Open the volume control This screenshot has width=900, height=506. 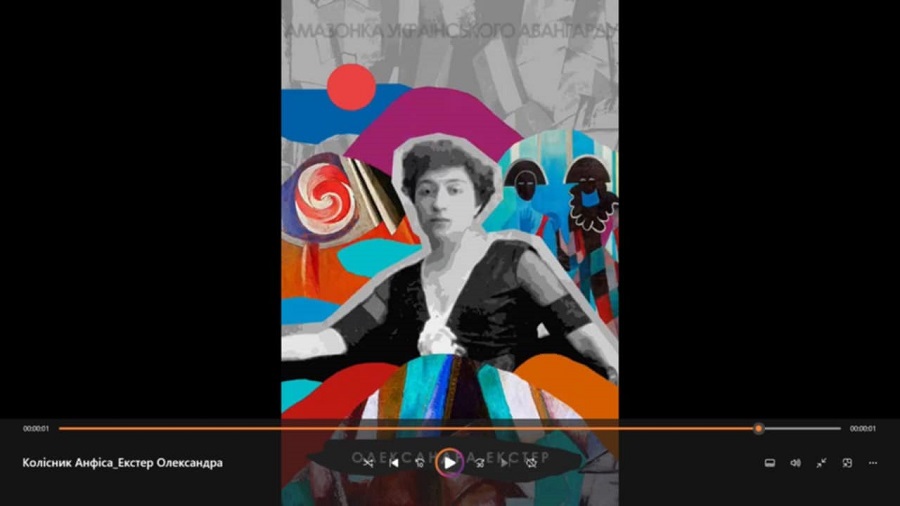click(x=796, y=462)
